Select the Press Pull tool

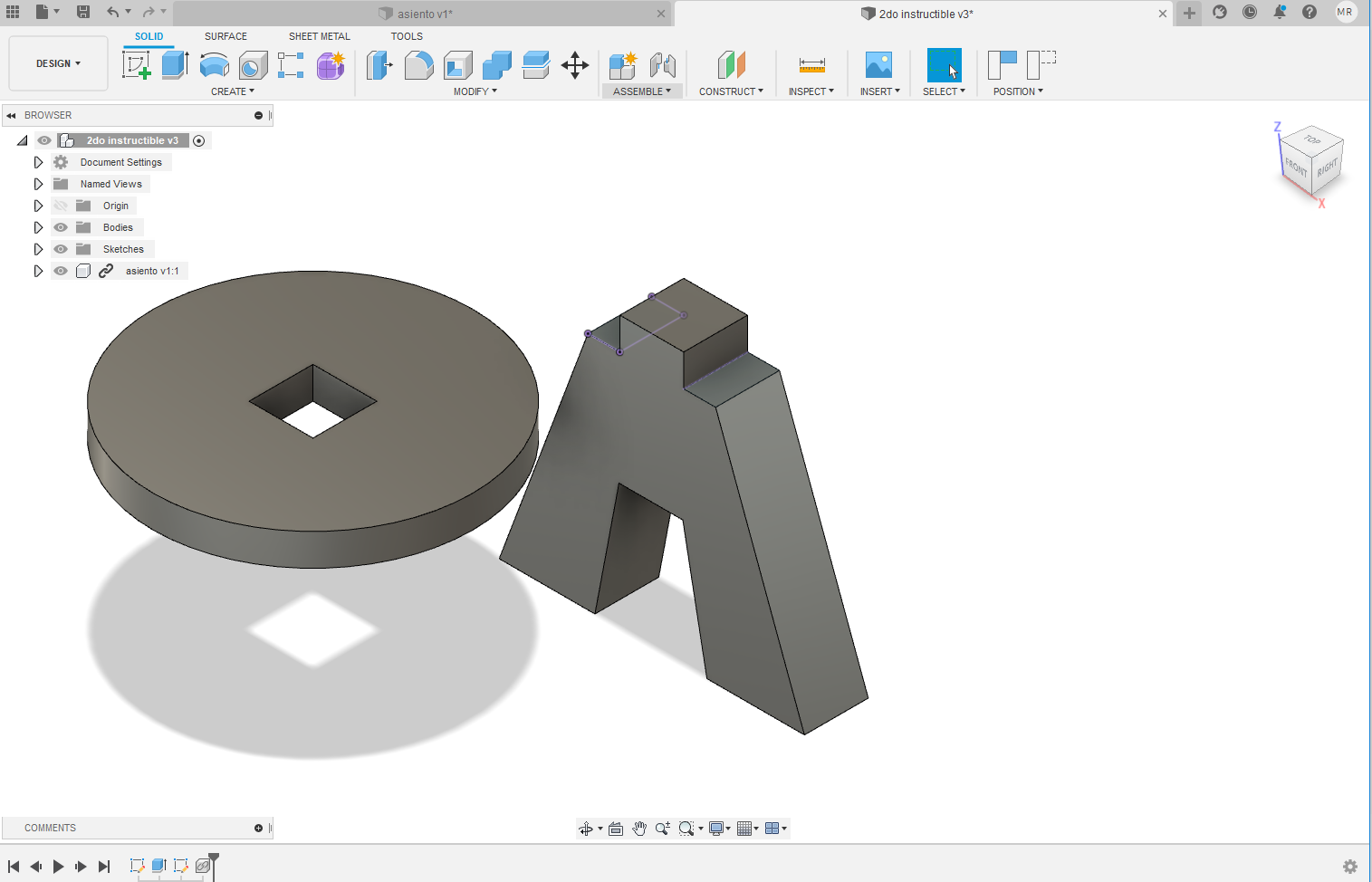coord(379,65)
